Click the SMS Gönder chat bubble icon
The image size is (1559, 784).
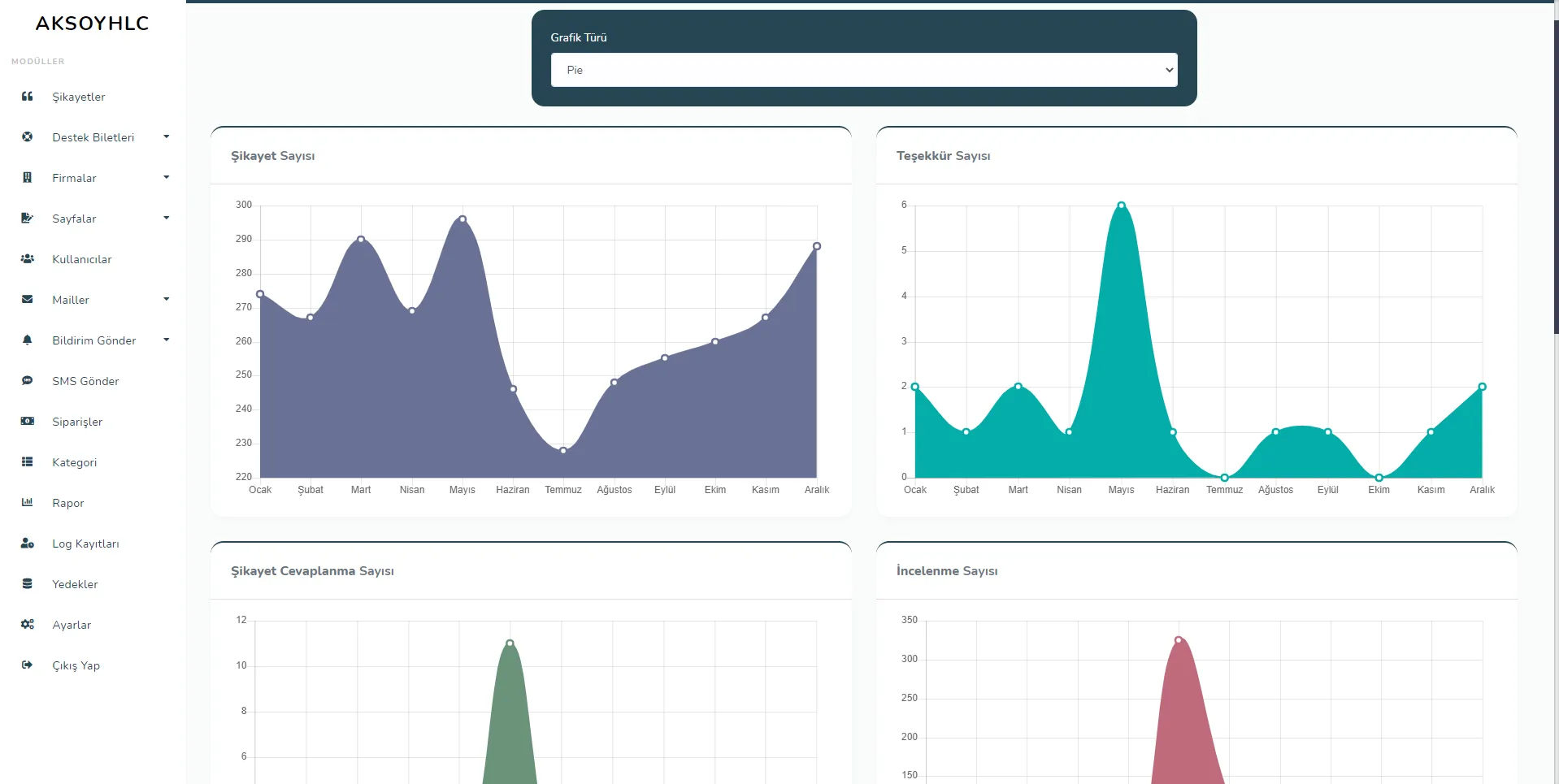[x=28, y=381]
